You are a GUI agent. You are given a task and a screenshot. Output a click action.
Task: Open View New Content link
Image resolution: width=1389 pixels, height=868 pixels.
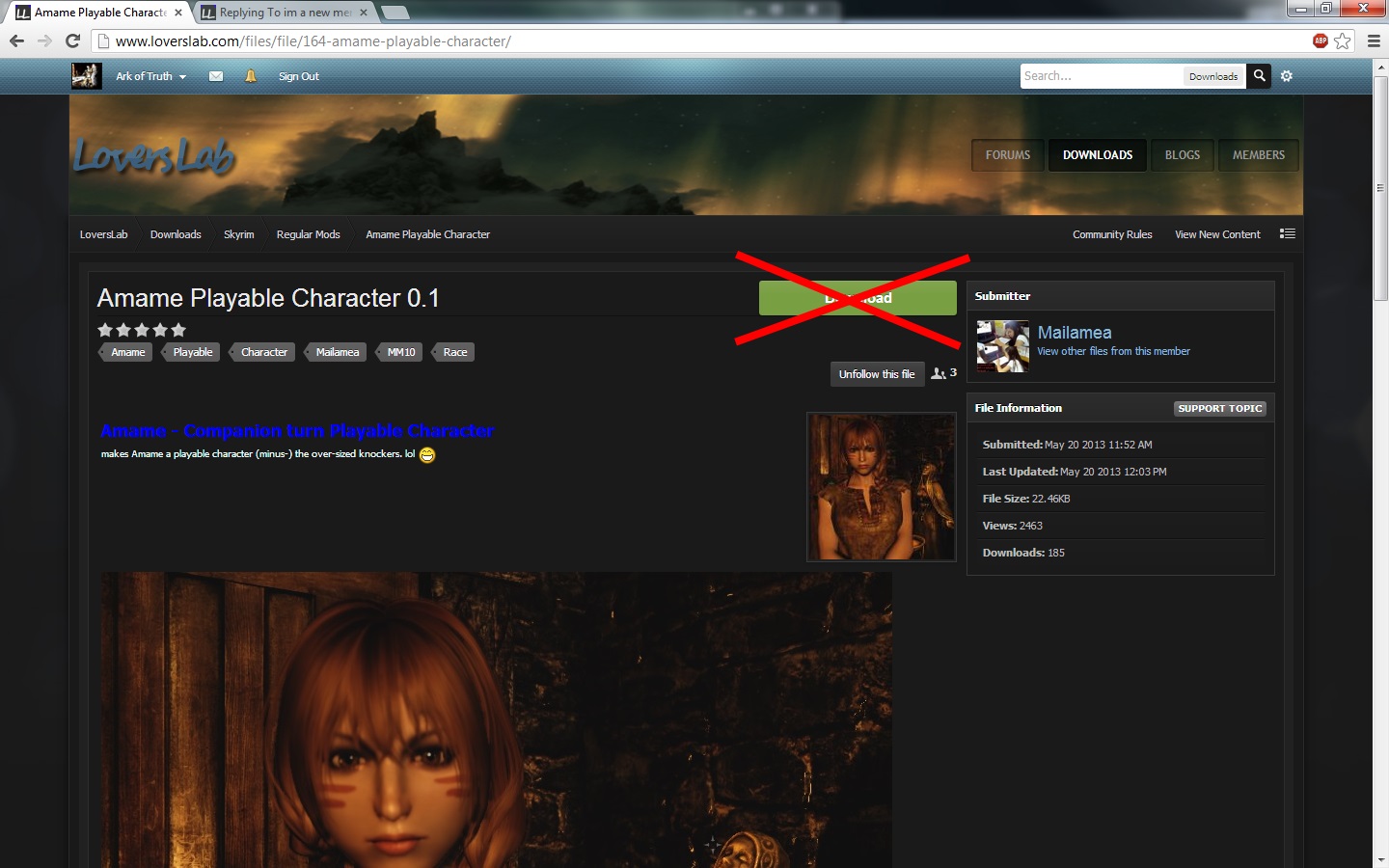(x=1217, y=234)
